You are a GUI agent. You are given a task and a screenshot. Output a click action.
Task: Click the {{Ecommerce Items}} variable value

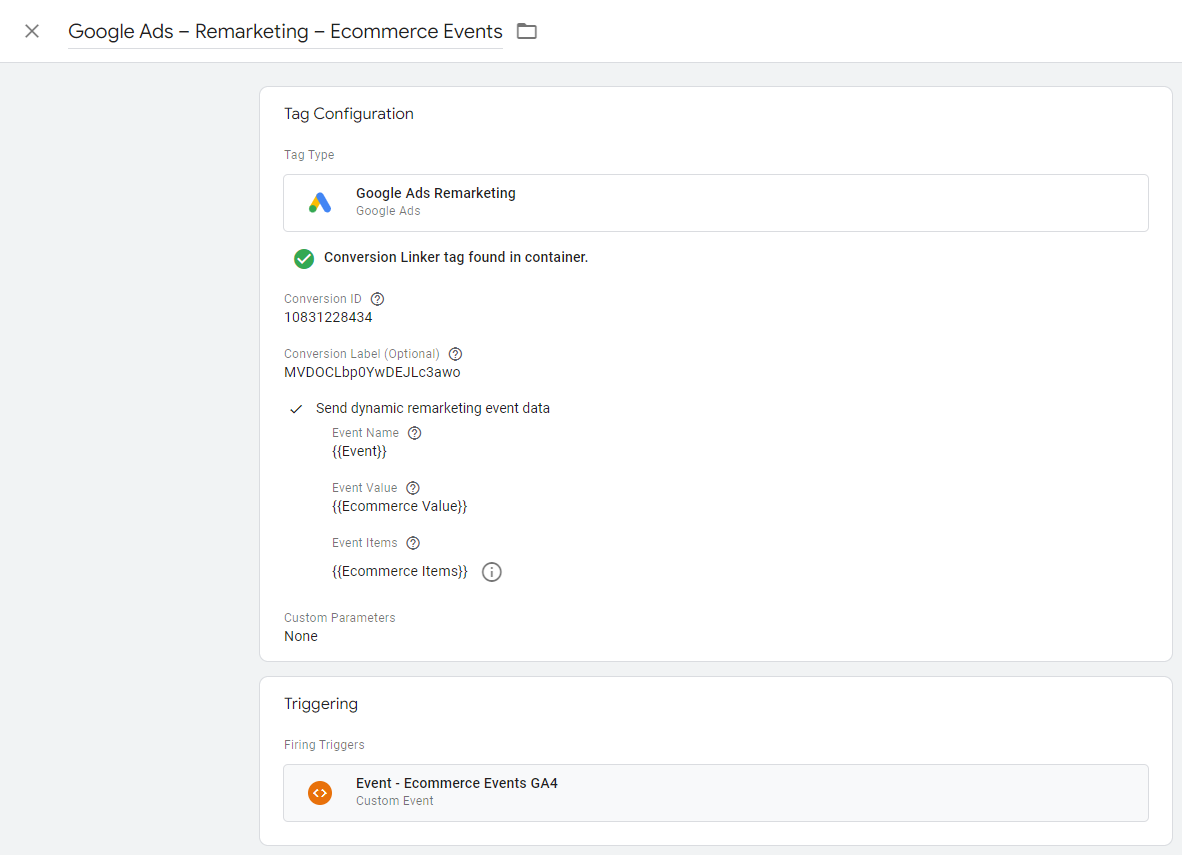pyautogui.click(x=400, y=572)
